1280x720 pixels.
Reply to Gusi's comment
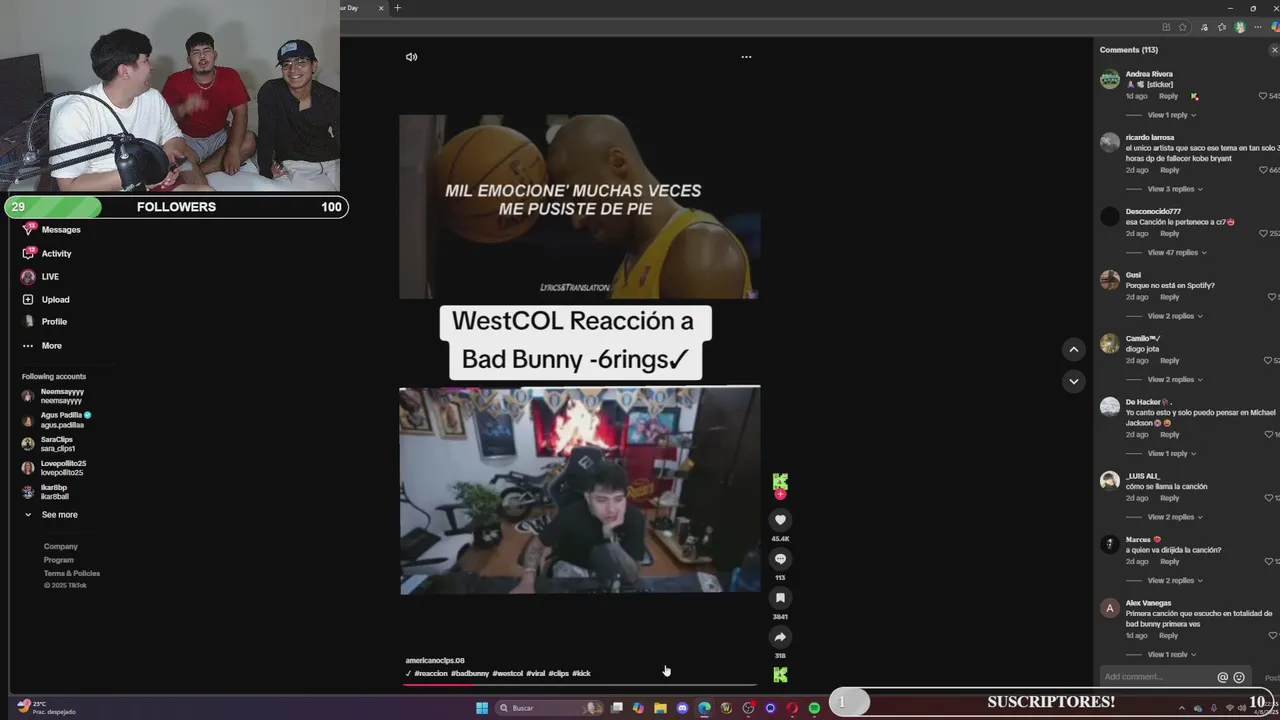pyautogui.click(x=1169, y=297)
